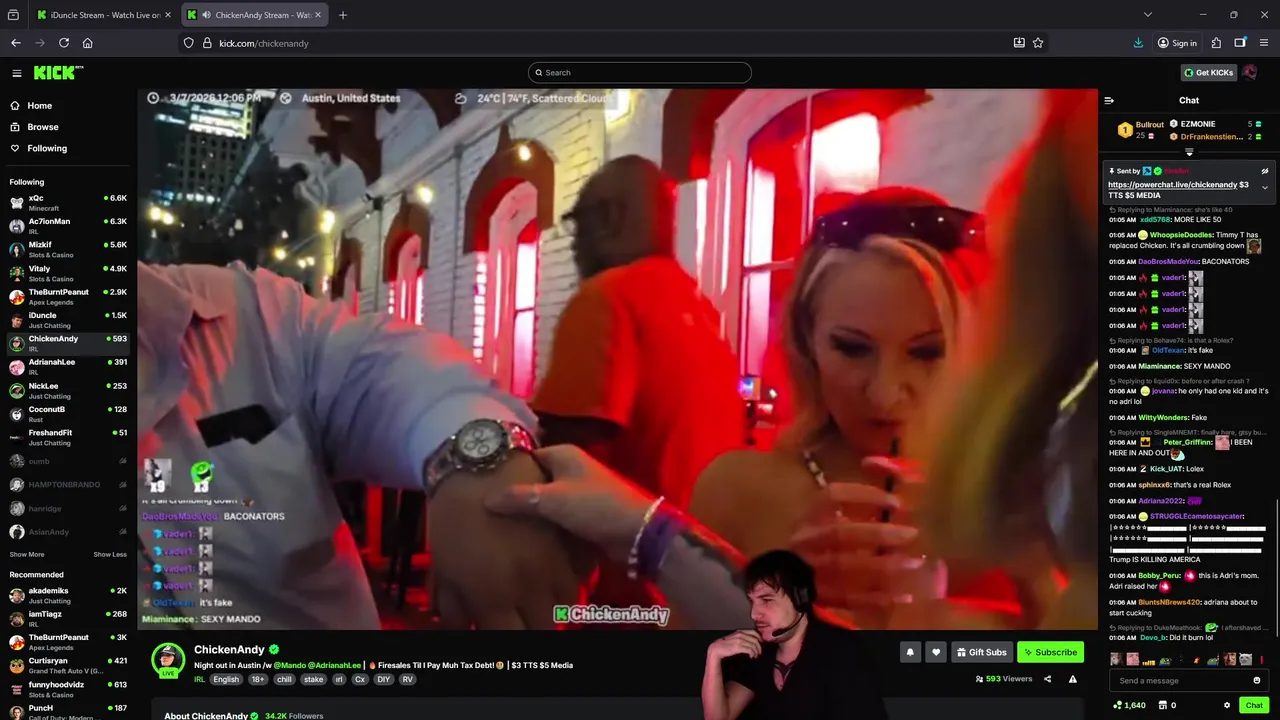Image resolution: width=1280 pixels, height=720 pixels.
Task: Expand the gift leaderboard down arrow
Action: (x=1189, y=153)
